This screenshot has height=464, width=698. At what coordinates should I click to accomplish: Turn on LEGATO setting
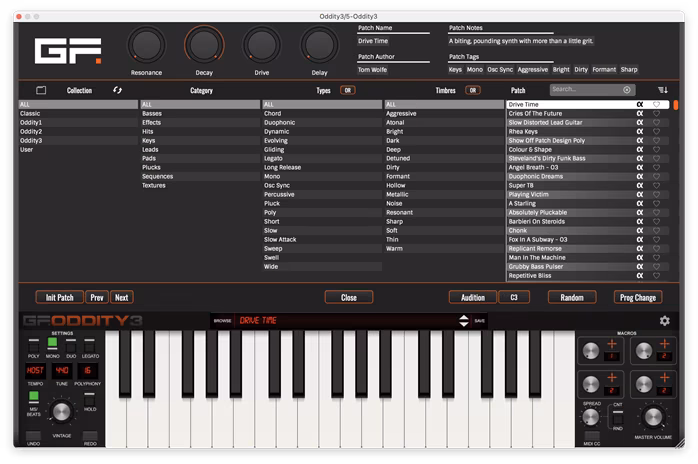point(90,343)
